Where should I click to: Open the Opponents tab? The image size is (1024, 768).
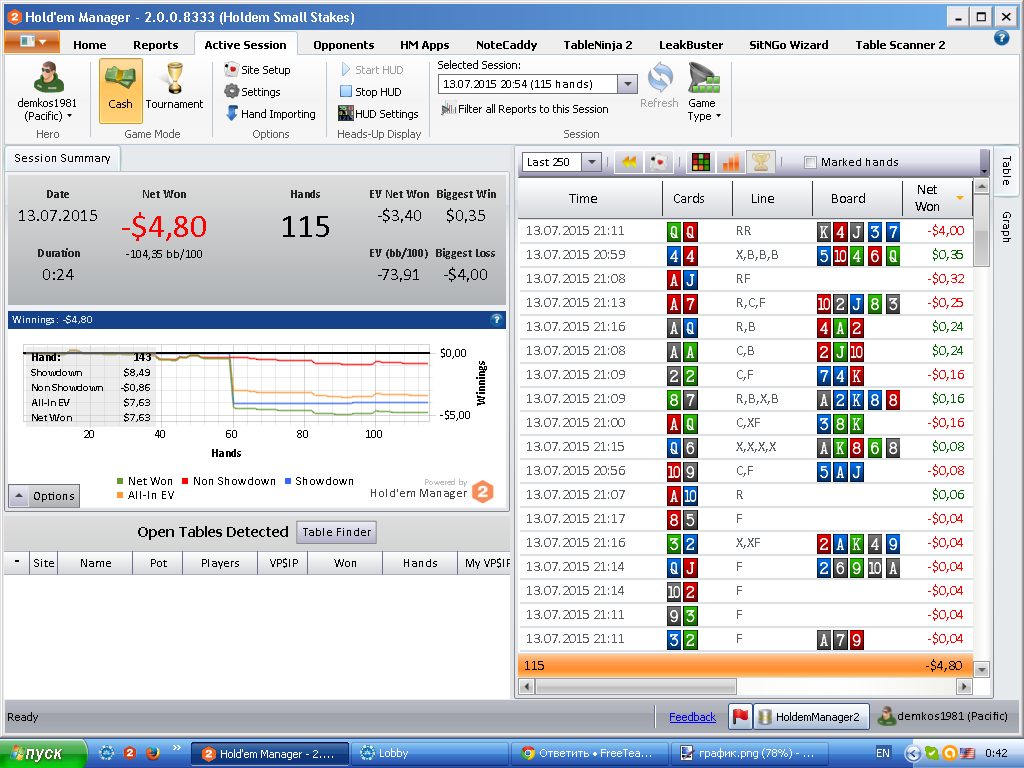[344, 44]
